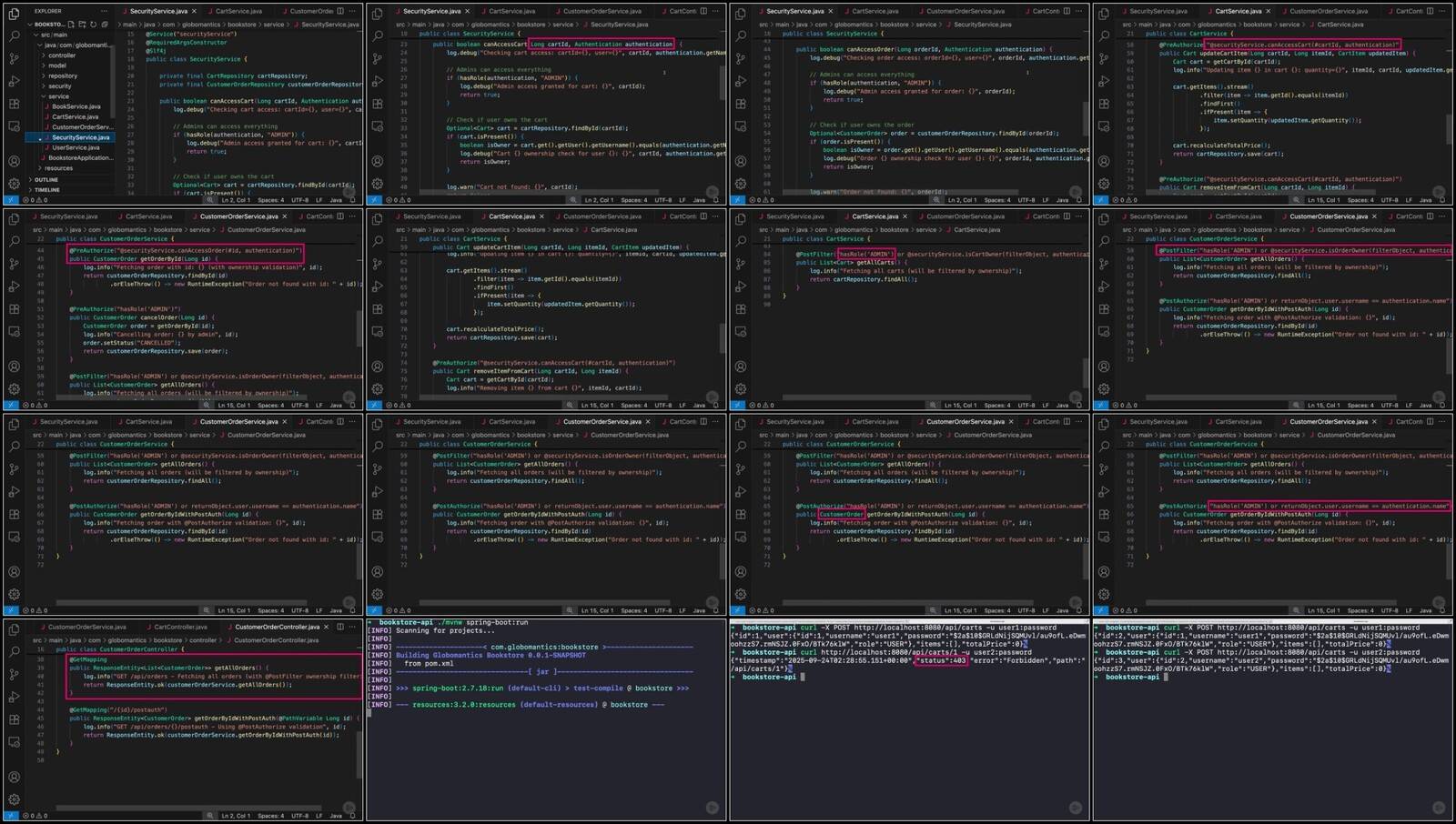The width and height of the screenshot is (1456, 824).
Task: Open Accounts in the CustomerOrderController.java window
Action: pos(14,777)
